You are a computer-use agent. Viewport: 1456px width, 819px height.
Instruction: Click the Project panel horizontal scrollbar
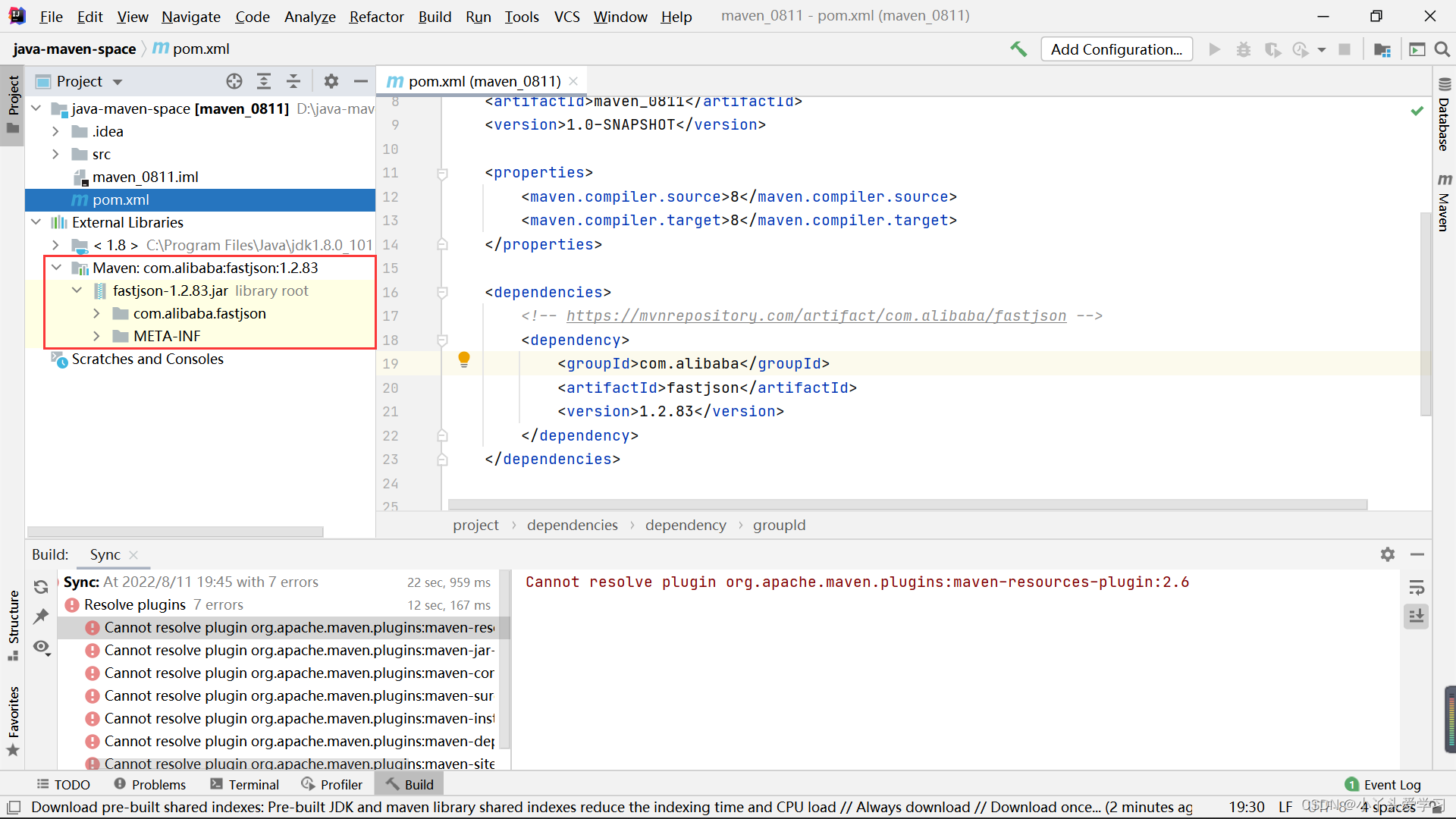tap(175, 532)
